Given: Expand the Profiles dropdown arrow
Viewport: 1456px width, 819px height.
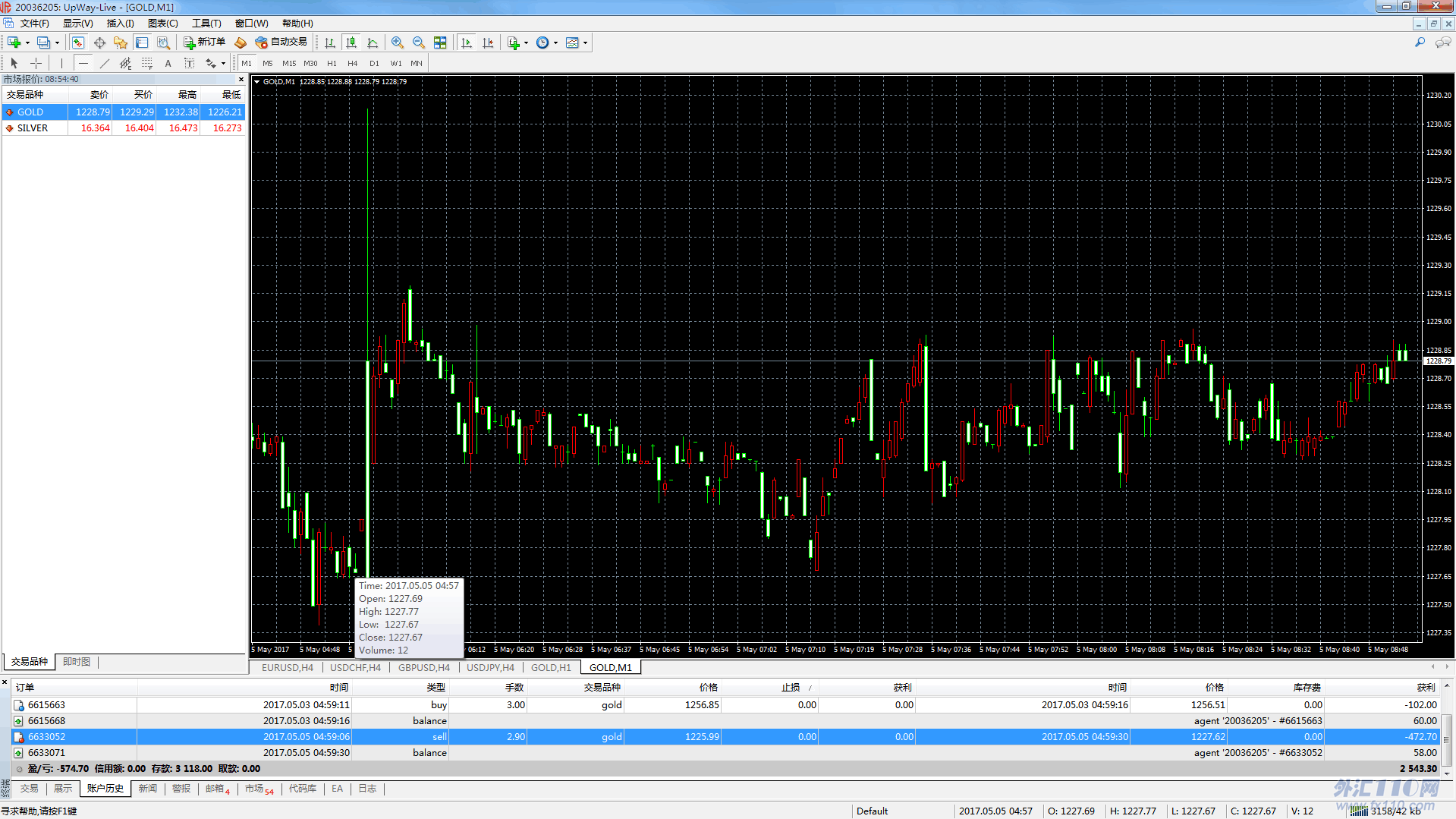Looking at the screenshot, I should coord(57,43).
